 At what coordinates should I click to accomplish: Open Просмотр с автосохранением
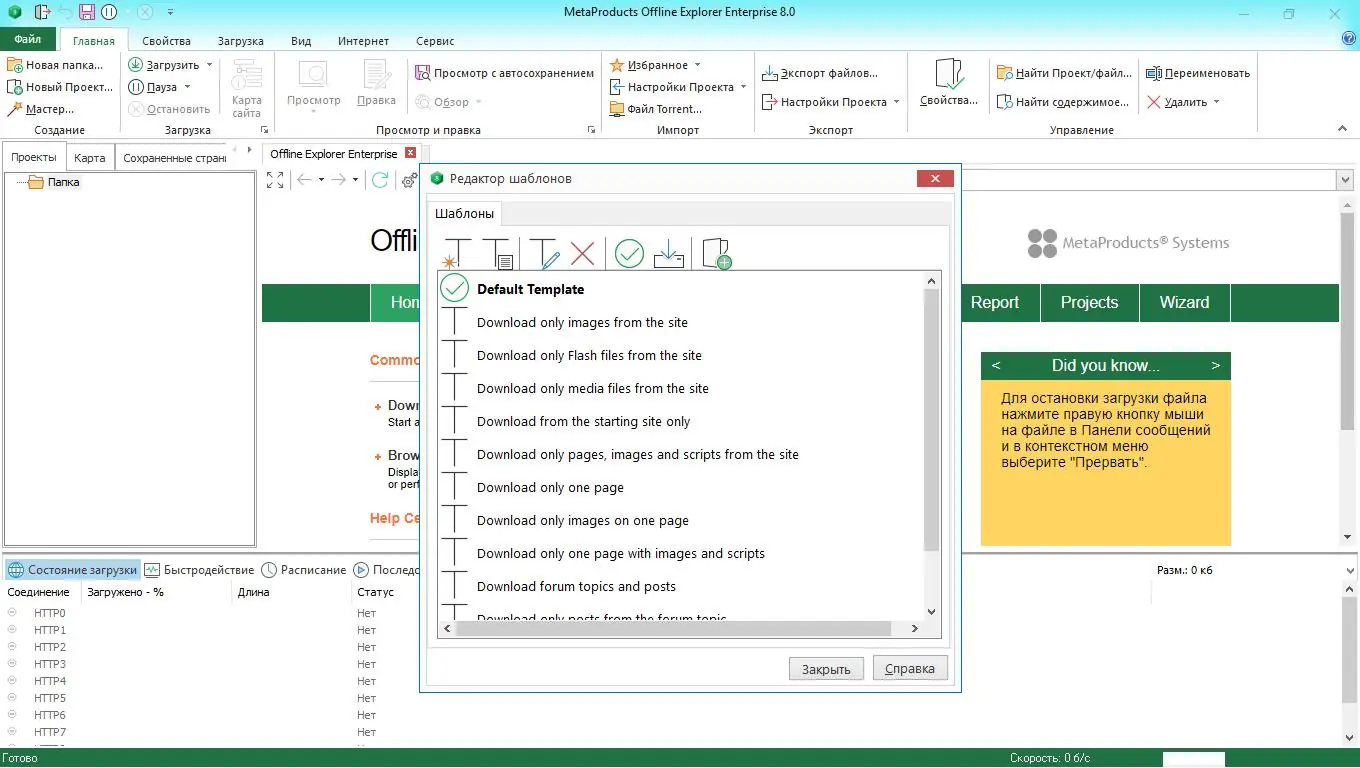[x=505, y=73]
